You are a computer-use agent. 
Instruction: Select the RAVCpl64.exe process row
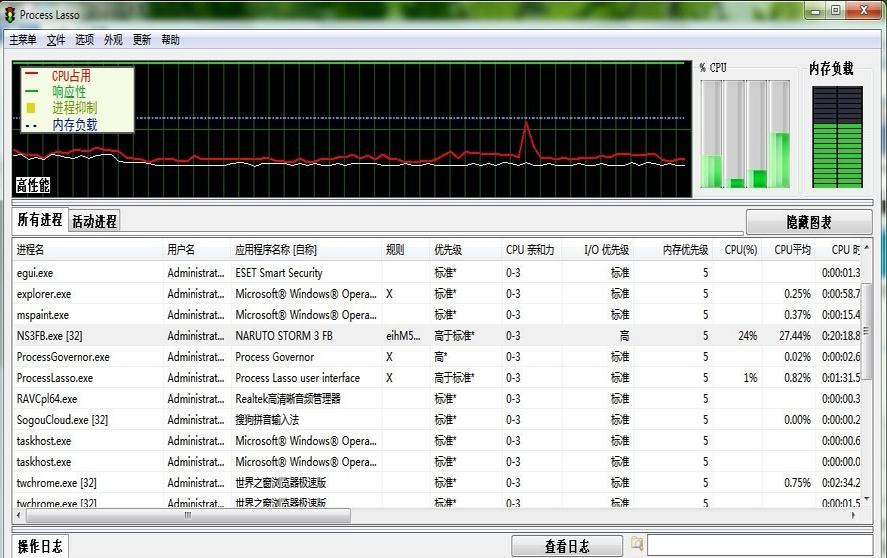pyautogui.click(x=437, y=398)
